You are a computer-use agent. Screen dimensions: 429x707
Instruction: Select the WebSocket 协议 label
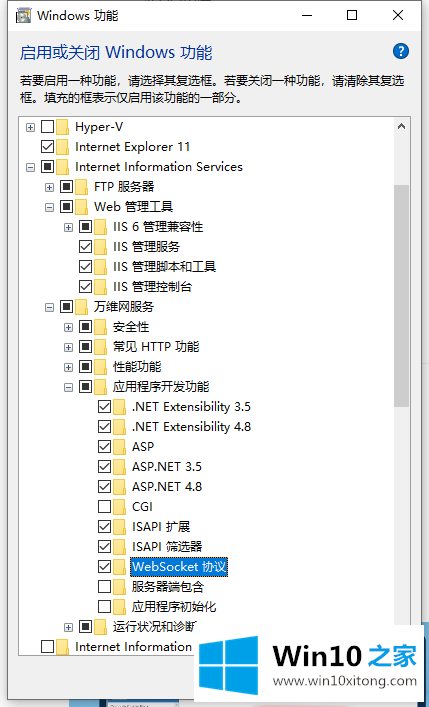click(179, 566)
